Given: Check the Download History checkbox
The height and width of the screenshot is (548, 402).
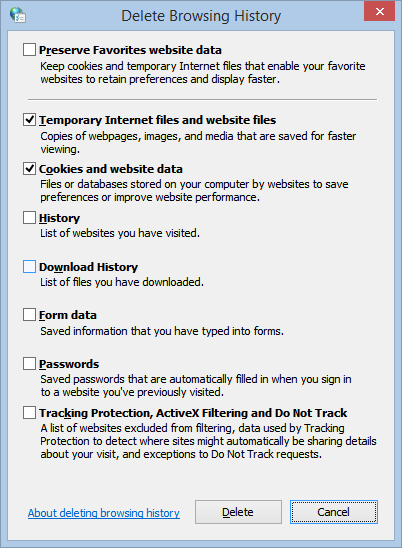Looking at the screenshot, I should pyautogui.click(x=29, y=266).
